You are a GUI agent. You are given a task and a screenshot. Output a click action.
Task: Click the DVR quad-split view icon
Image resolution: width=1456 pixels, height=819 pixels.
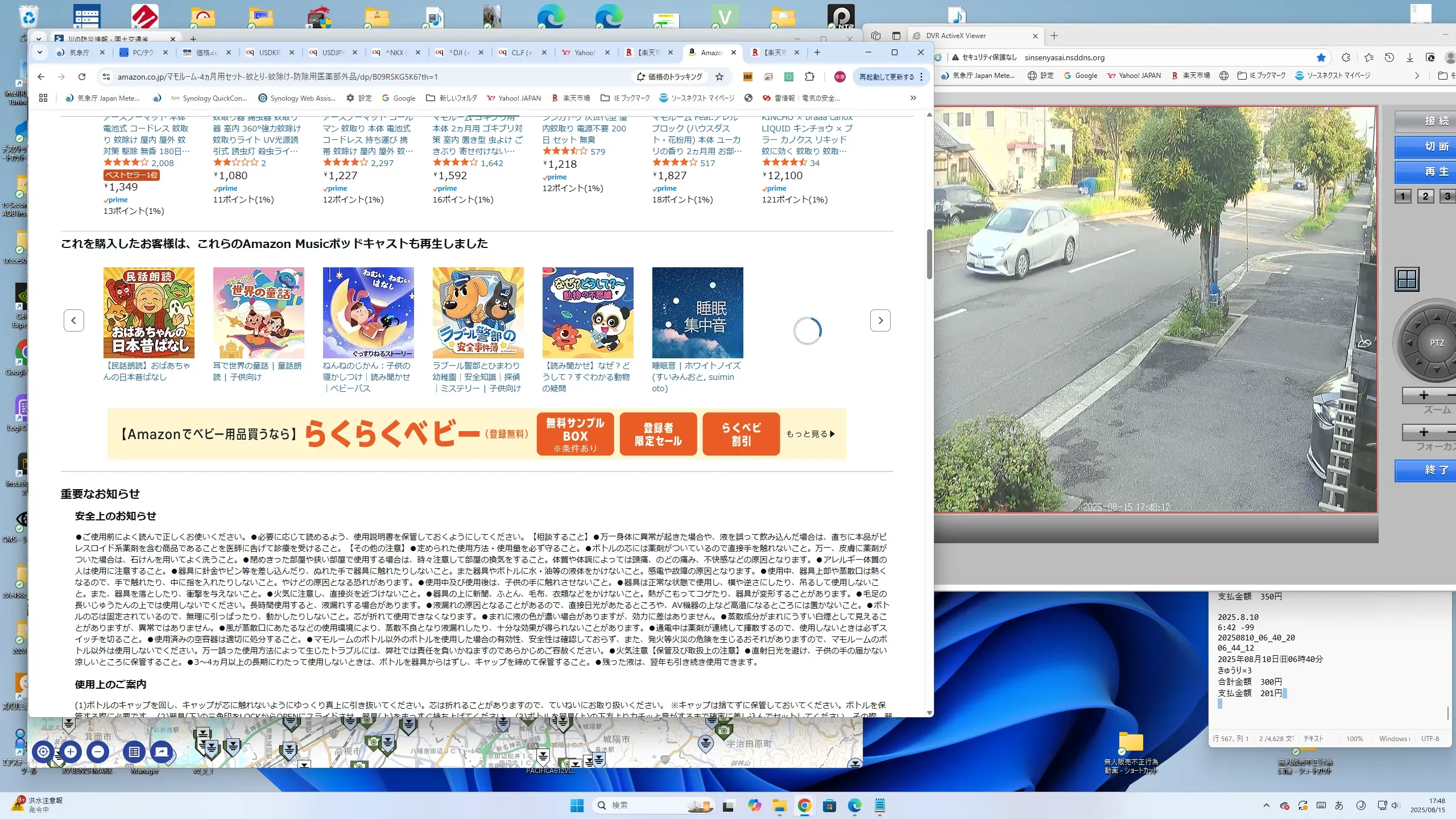1407,279
